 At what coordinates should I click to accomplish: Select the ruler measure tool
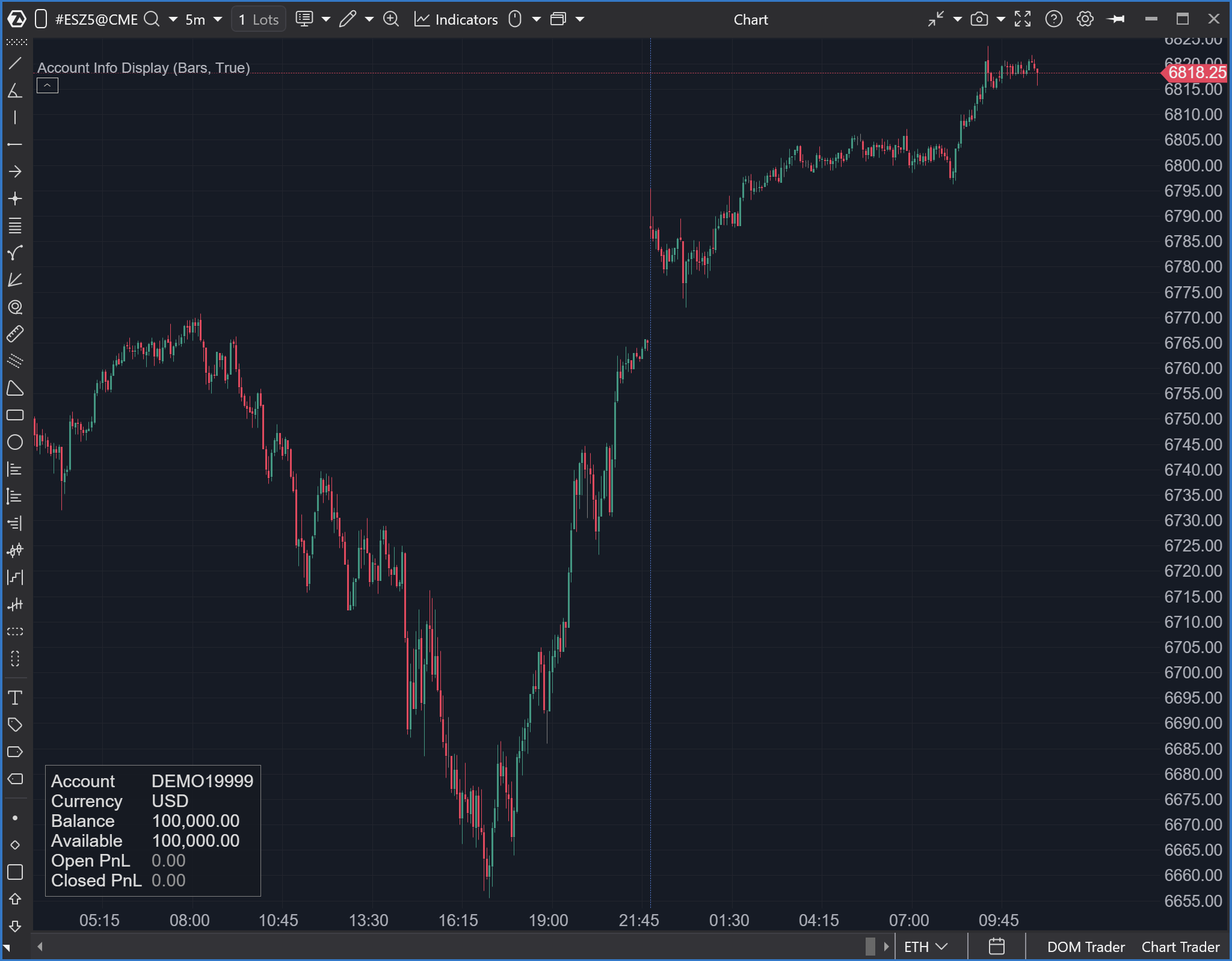tap(15, 334)
